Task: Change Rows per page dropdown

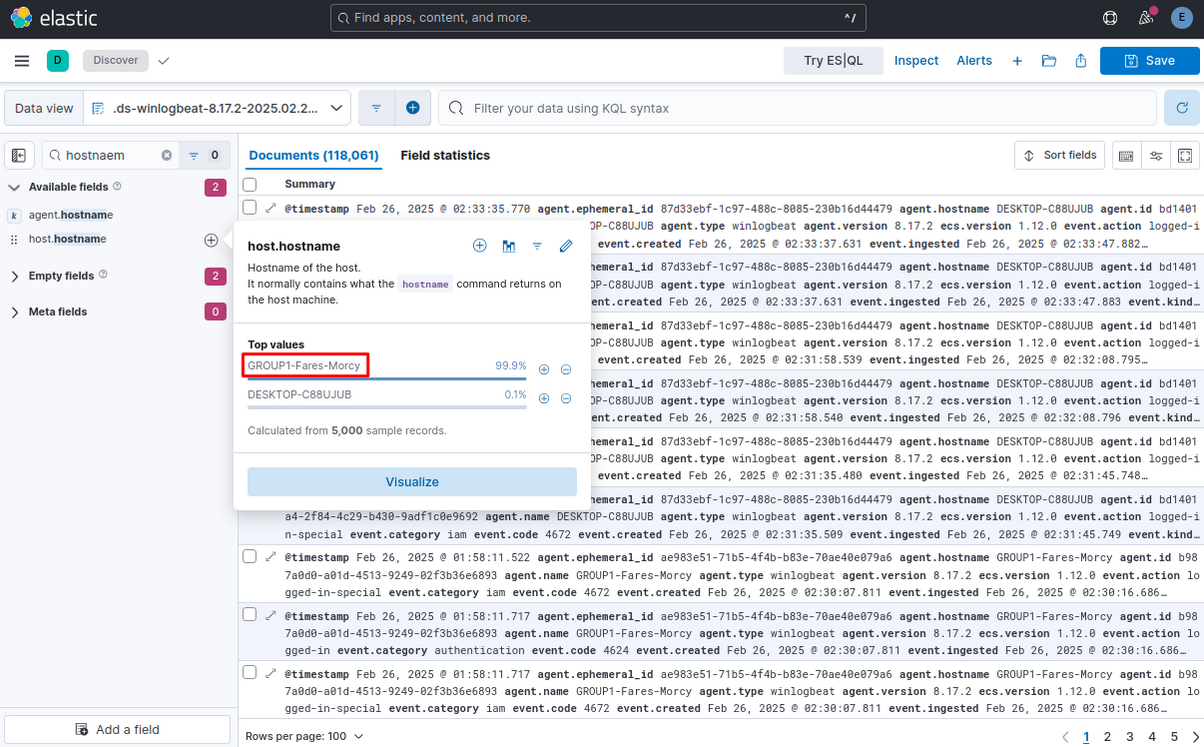Action: click(304, 736)
